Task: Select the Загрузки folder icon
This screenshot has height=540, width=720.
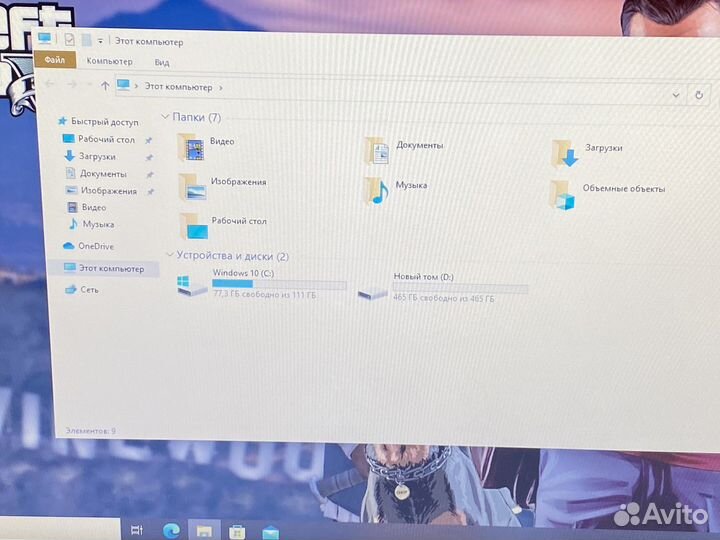Action: point(565,154)
